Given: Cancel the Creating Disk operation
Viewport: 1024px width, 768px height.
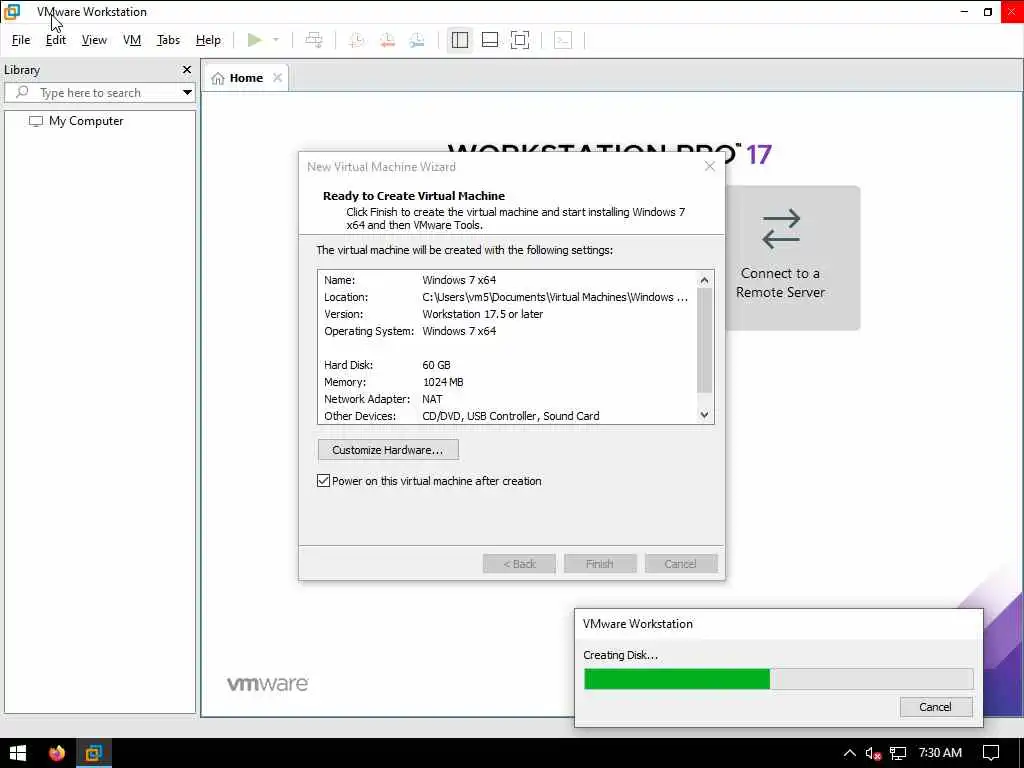Looking at the screenshot, I should (935, 707).
